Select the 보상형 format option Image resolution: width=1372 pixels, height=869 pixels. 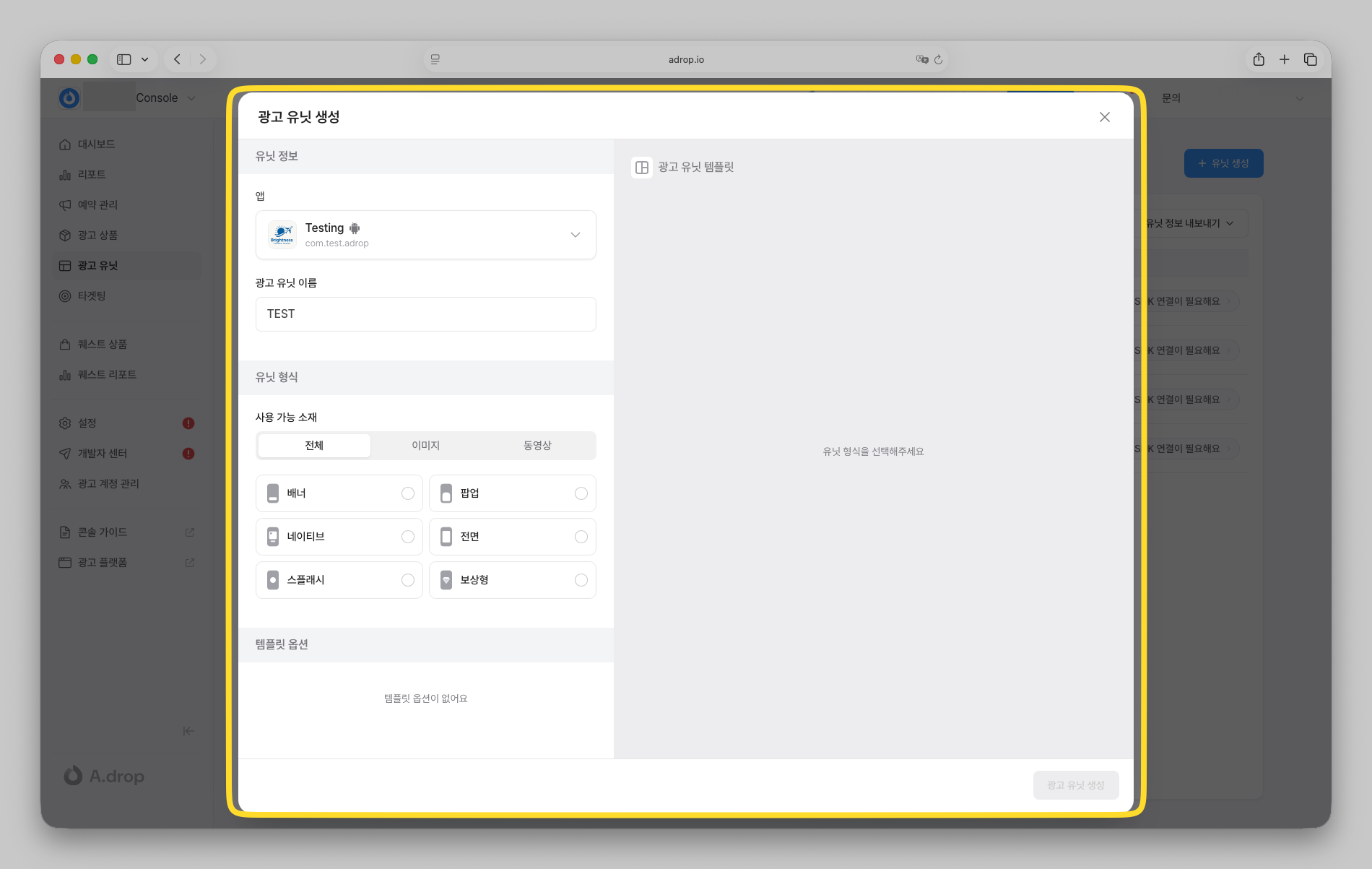coord(581,580)
